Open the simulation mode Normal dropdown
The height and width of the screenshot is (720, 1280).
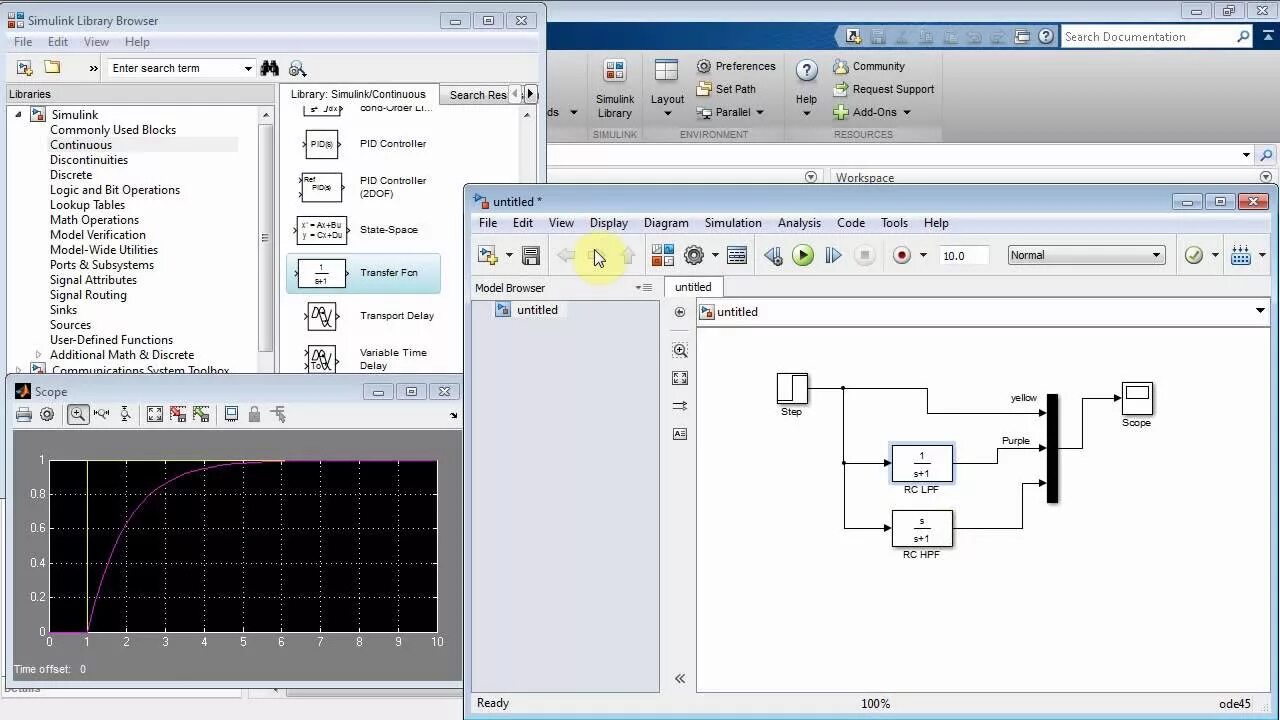(1086, 255)
